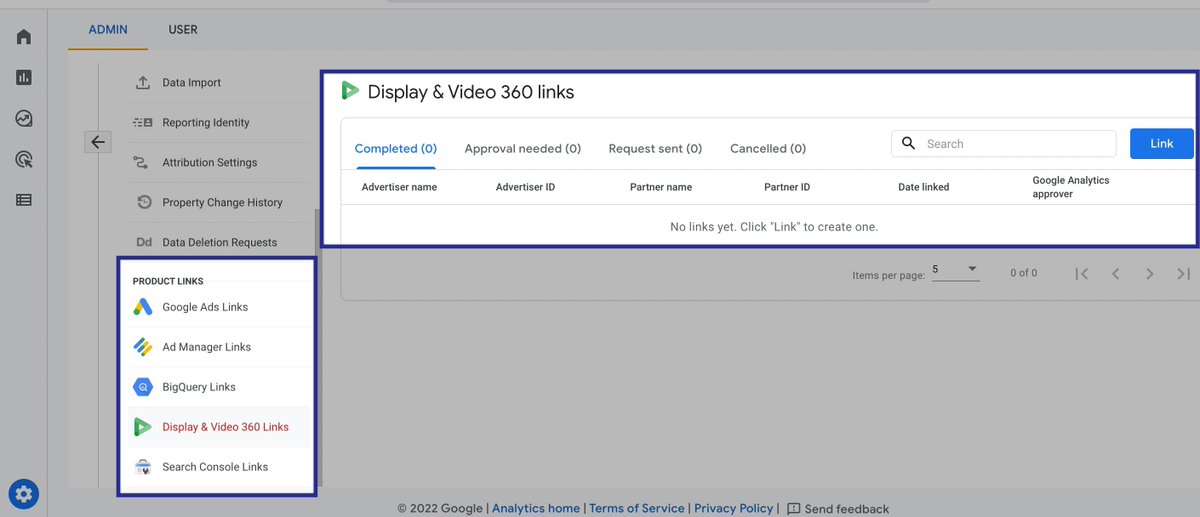This screenshot has height=517, width=1200.
Task: Select the Cancelled (0) tab
Action: click(x=768, y=148)
